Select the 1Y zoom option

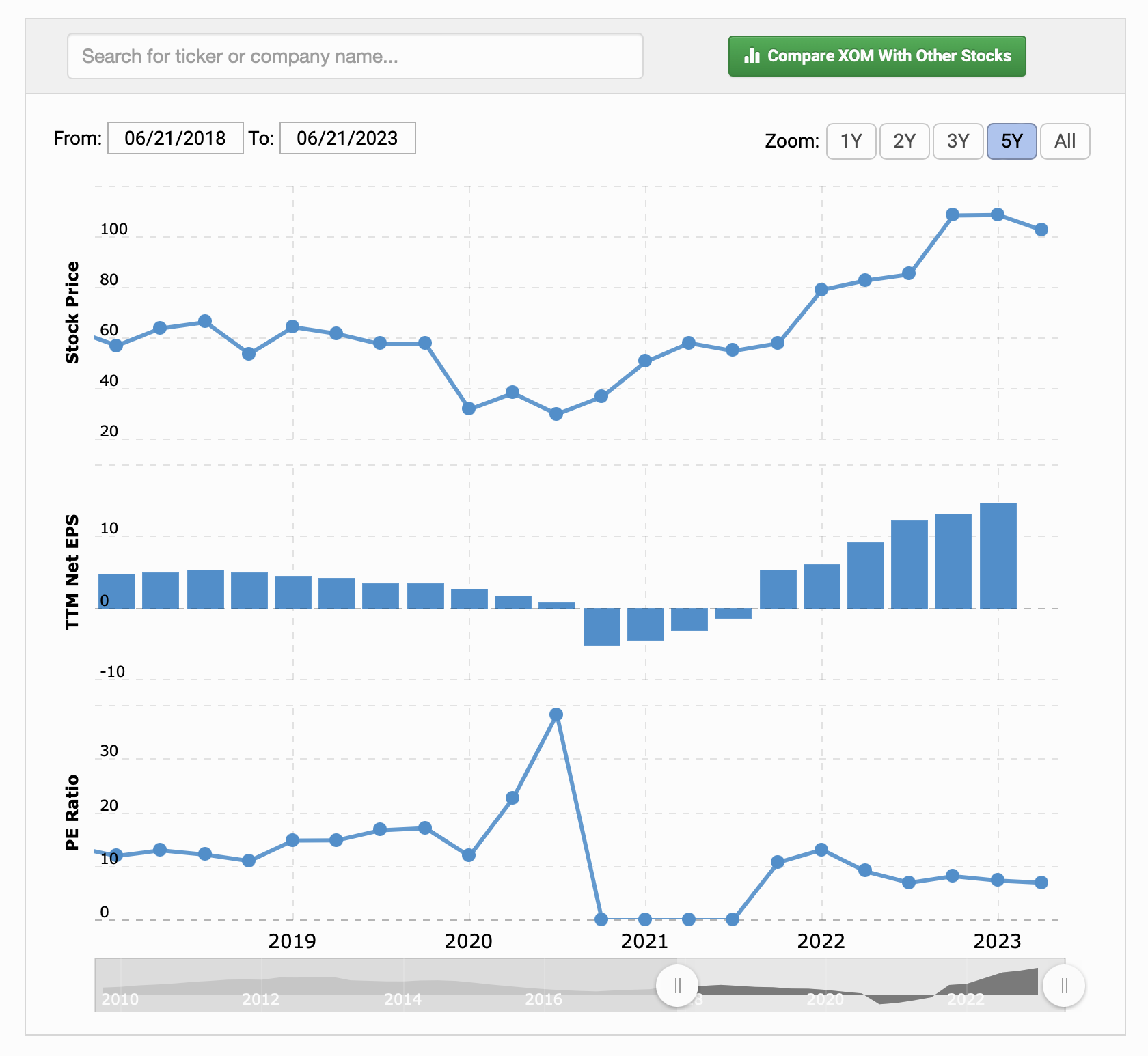click(x=851, y=141)
